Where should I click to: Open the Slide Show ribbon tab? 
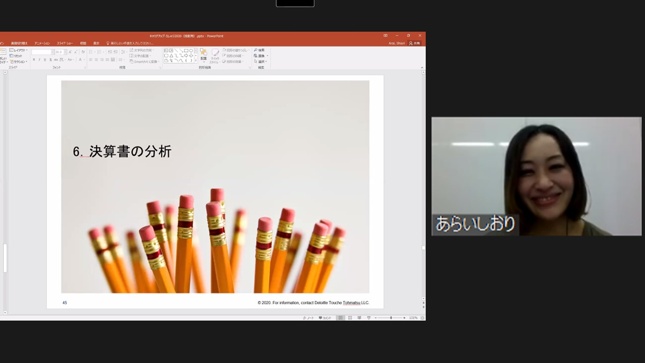tap(65, 43)
